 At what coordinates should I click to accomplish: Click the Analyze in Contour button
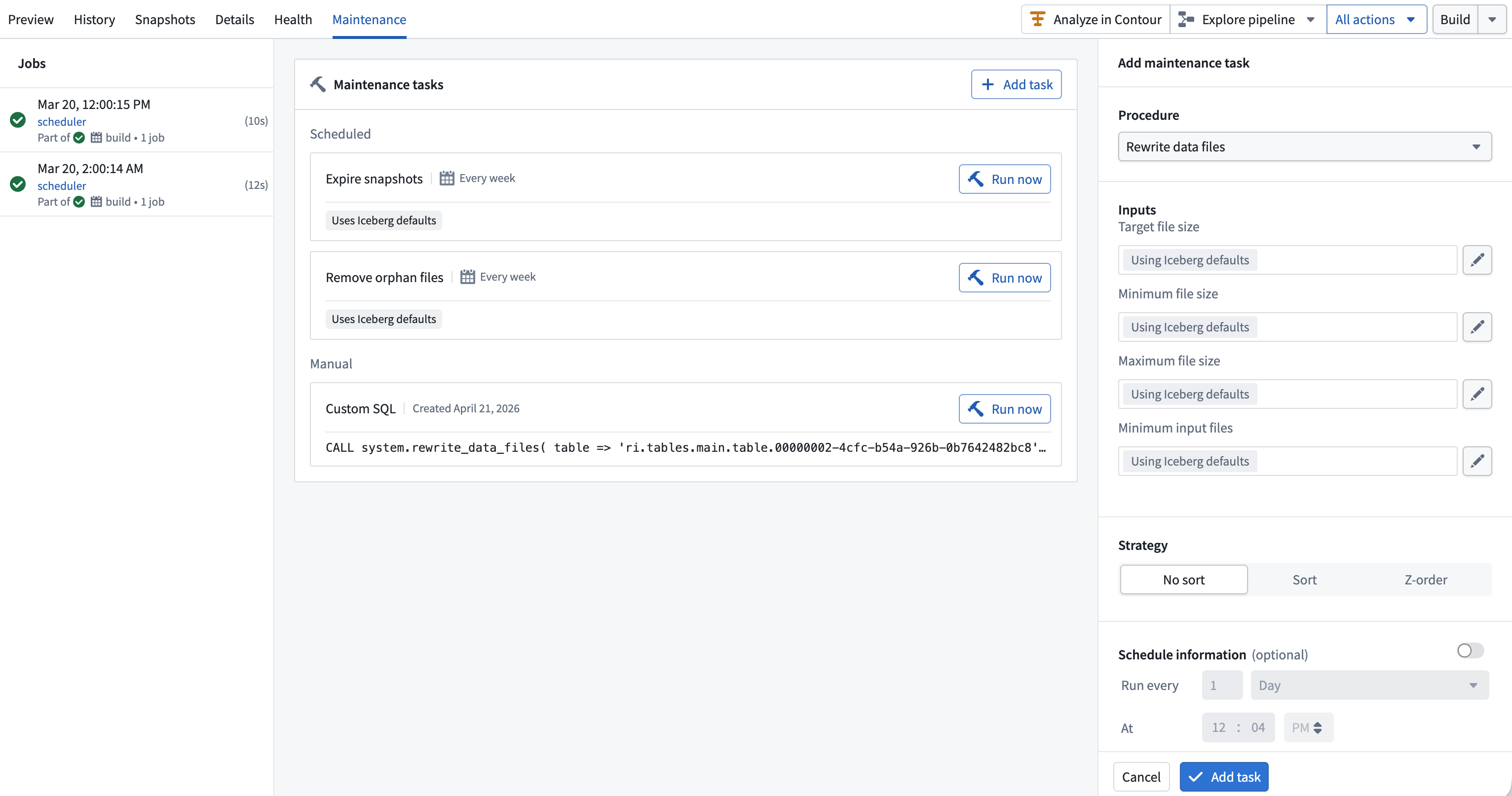(1096, 19)
